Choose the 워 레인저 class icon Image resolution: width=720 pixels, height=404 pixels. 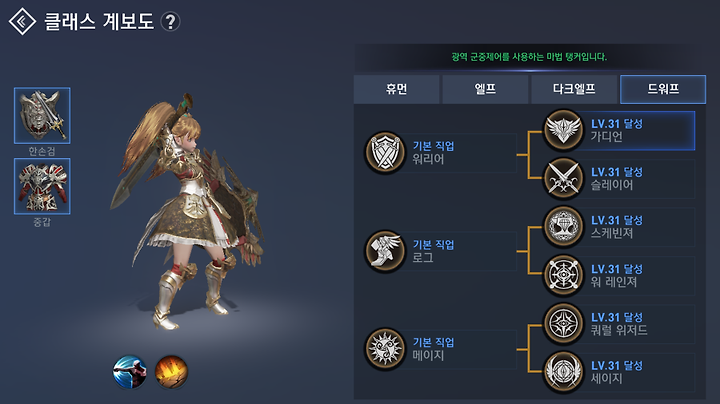pyautogui.click(x=563, y=275)
